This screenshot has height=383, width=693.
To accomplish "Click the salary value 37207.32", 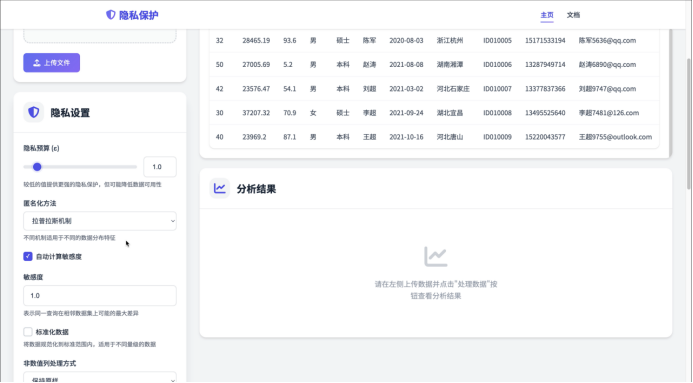I will pyautogui.click(x=256, y=113).
